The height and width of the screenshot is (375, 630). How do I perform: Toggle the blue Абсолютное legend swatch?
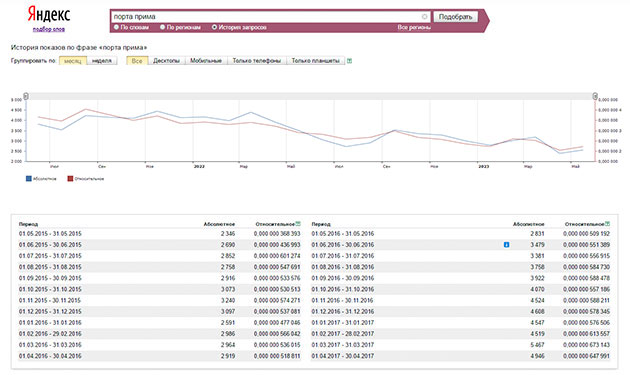tap(29, 178)
